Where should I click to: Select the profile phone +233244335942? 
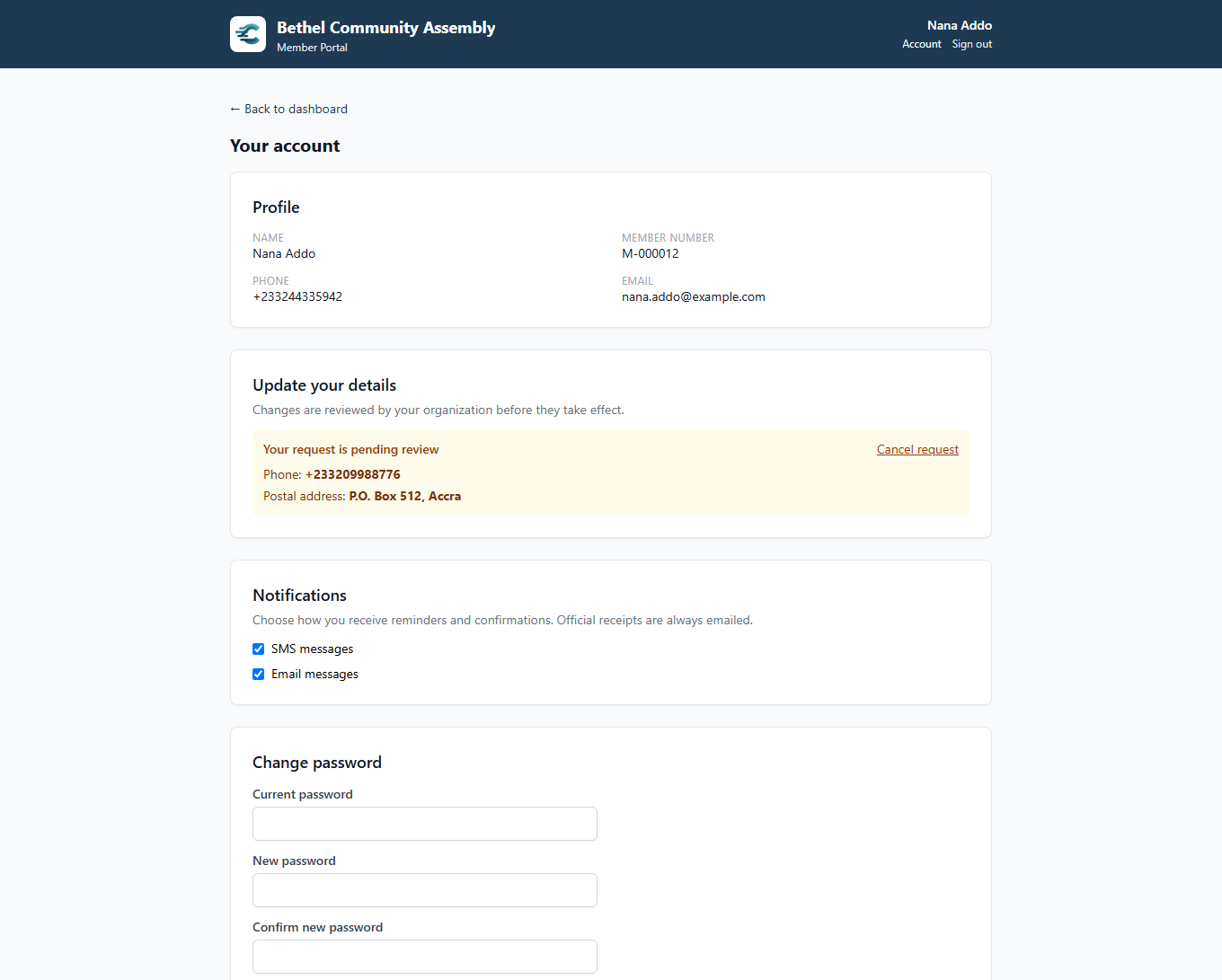tap(297, 296)
